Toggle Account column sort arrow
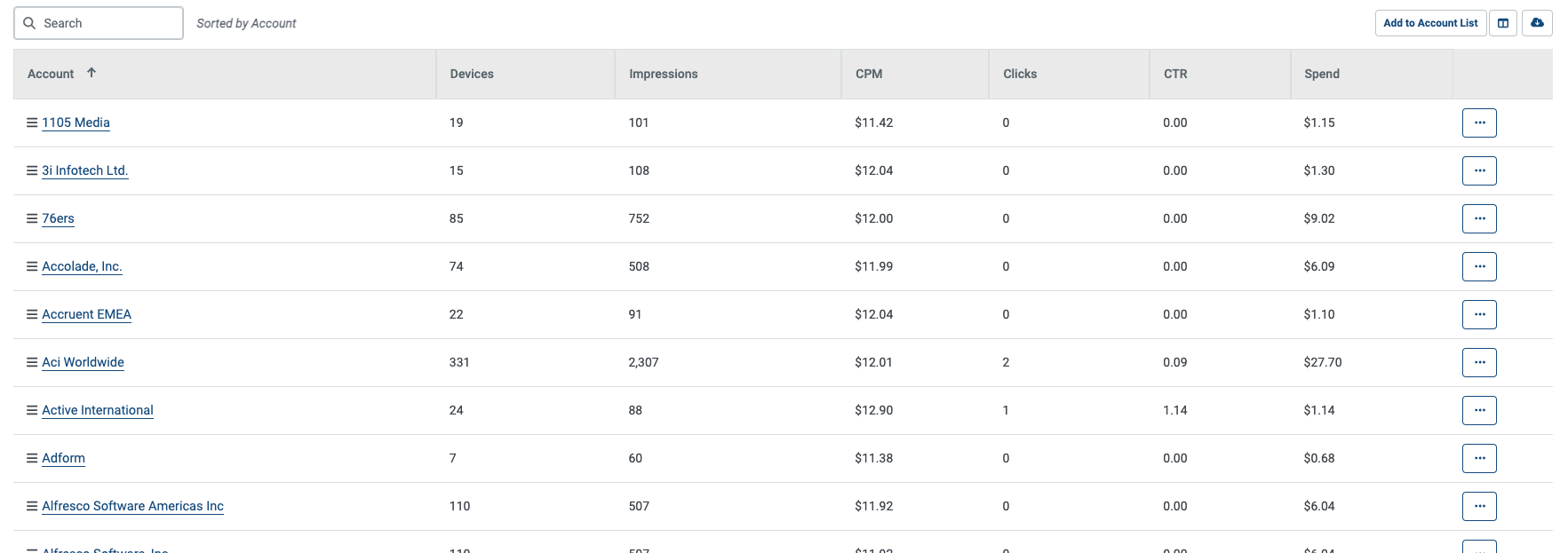The height and width of the screenshot is (553, 1568). pyautogui.click(x=92, y=73)
